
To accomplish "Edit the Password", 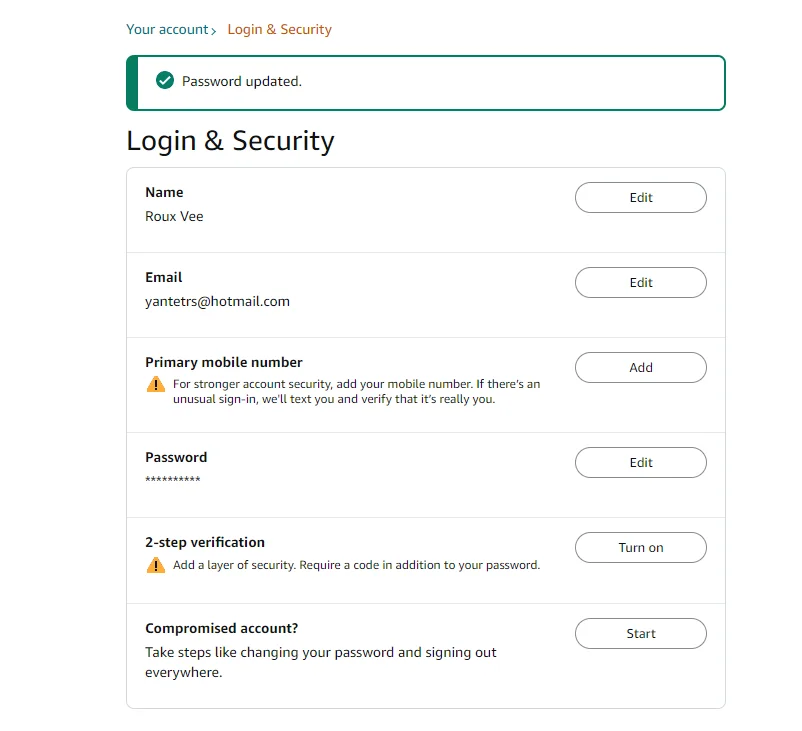I will (640, 462).
